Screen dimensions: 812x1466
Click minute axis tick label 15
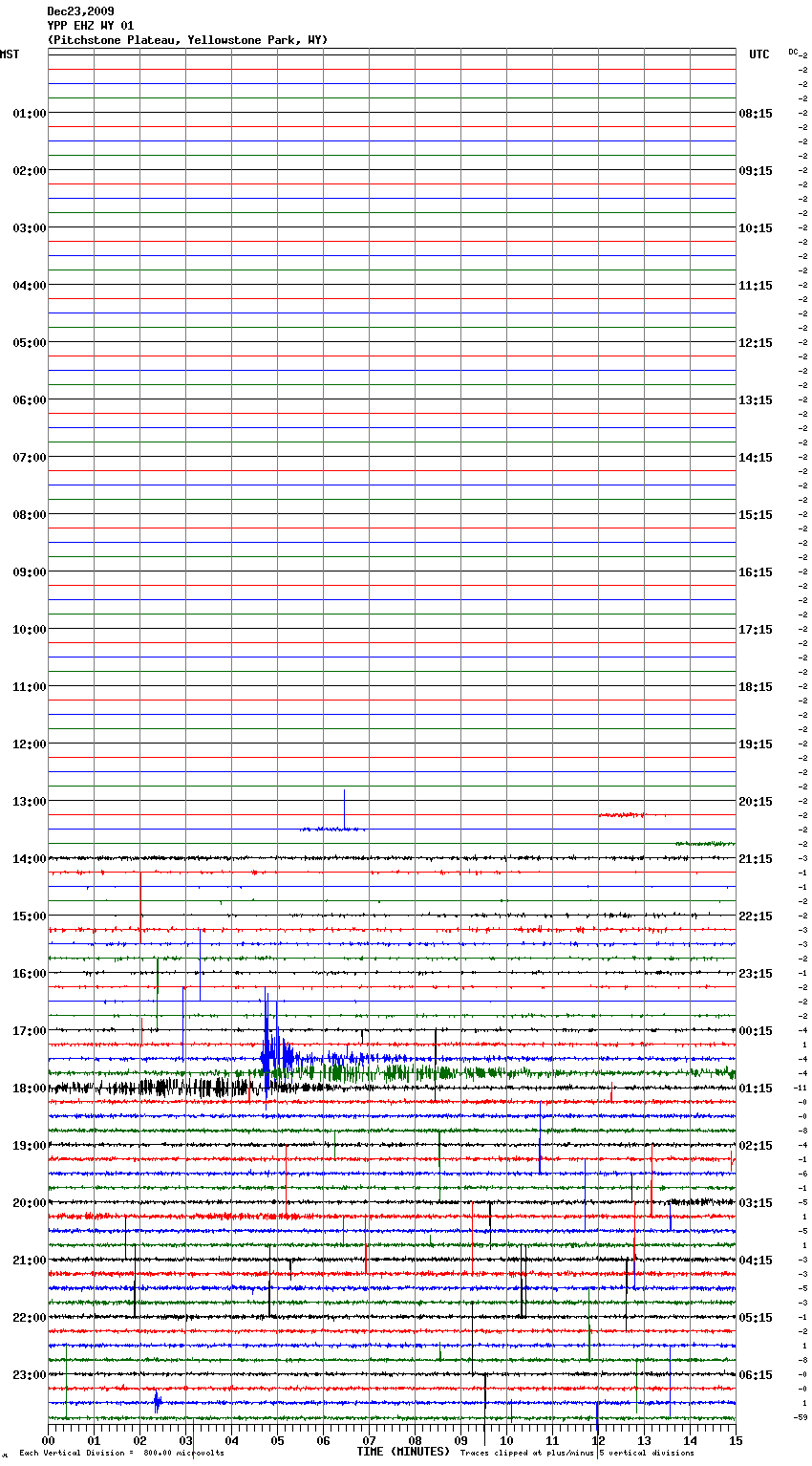pos(735,1440)
